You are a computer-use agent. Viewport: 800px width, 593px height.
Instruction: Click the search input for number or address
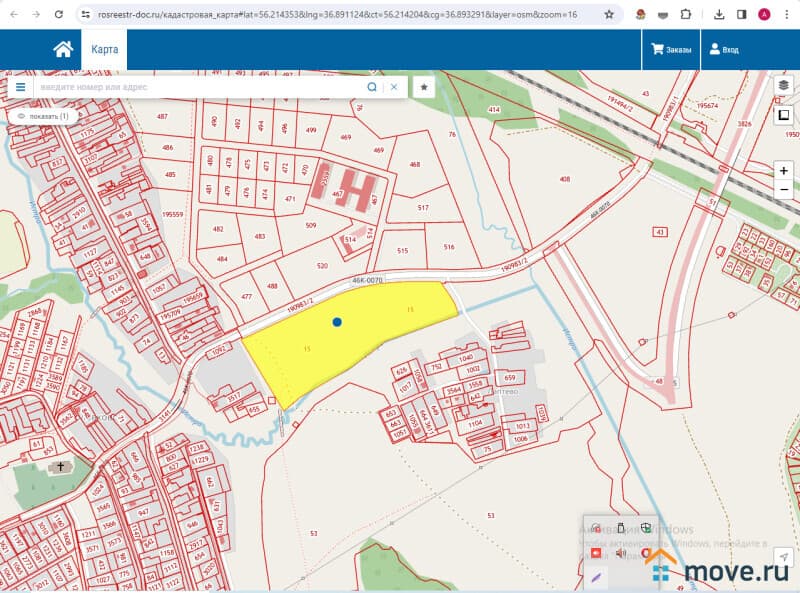tap(200, 87)
